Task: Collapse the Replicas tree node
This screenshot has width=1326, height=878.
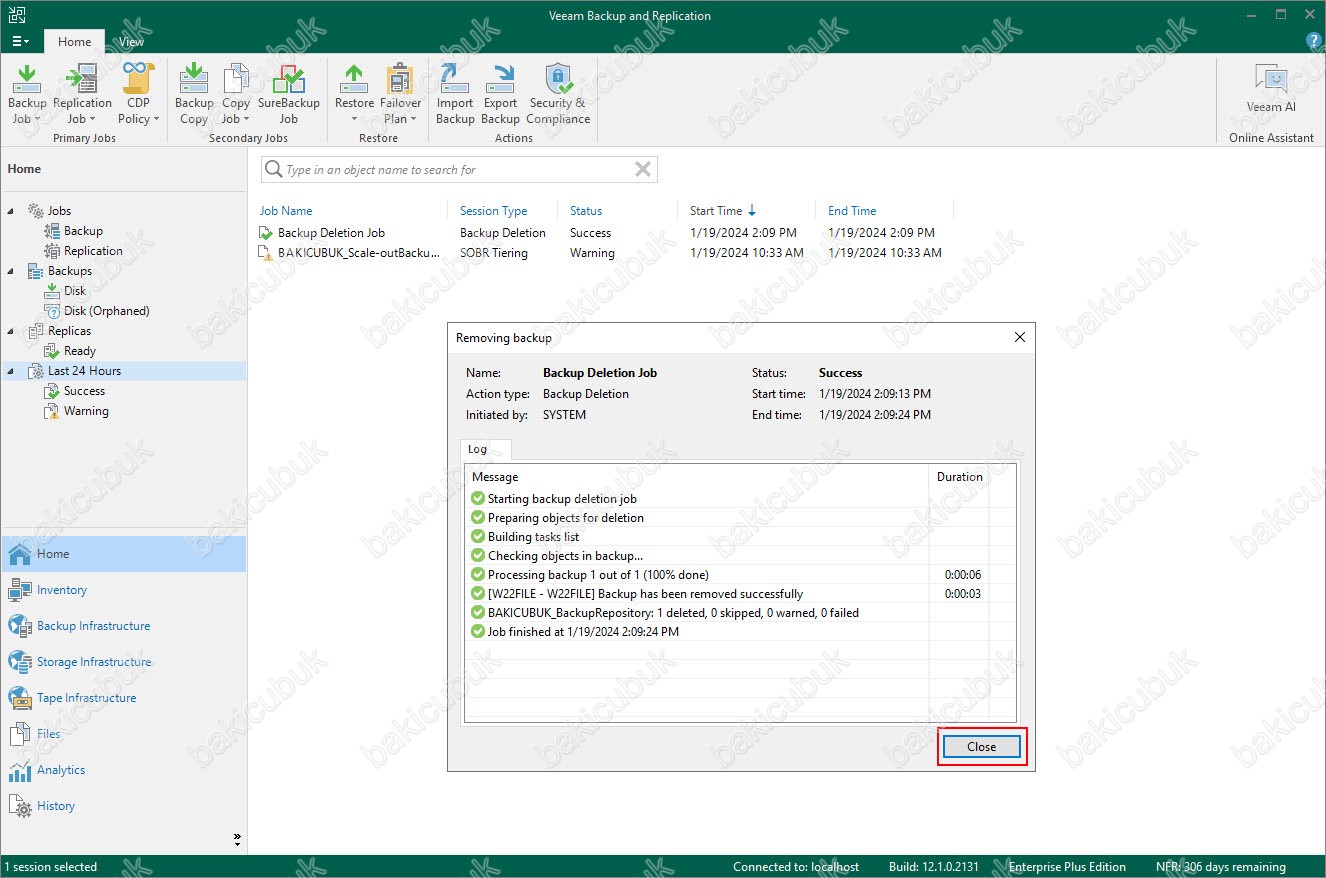Action: pos(11,331)
